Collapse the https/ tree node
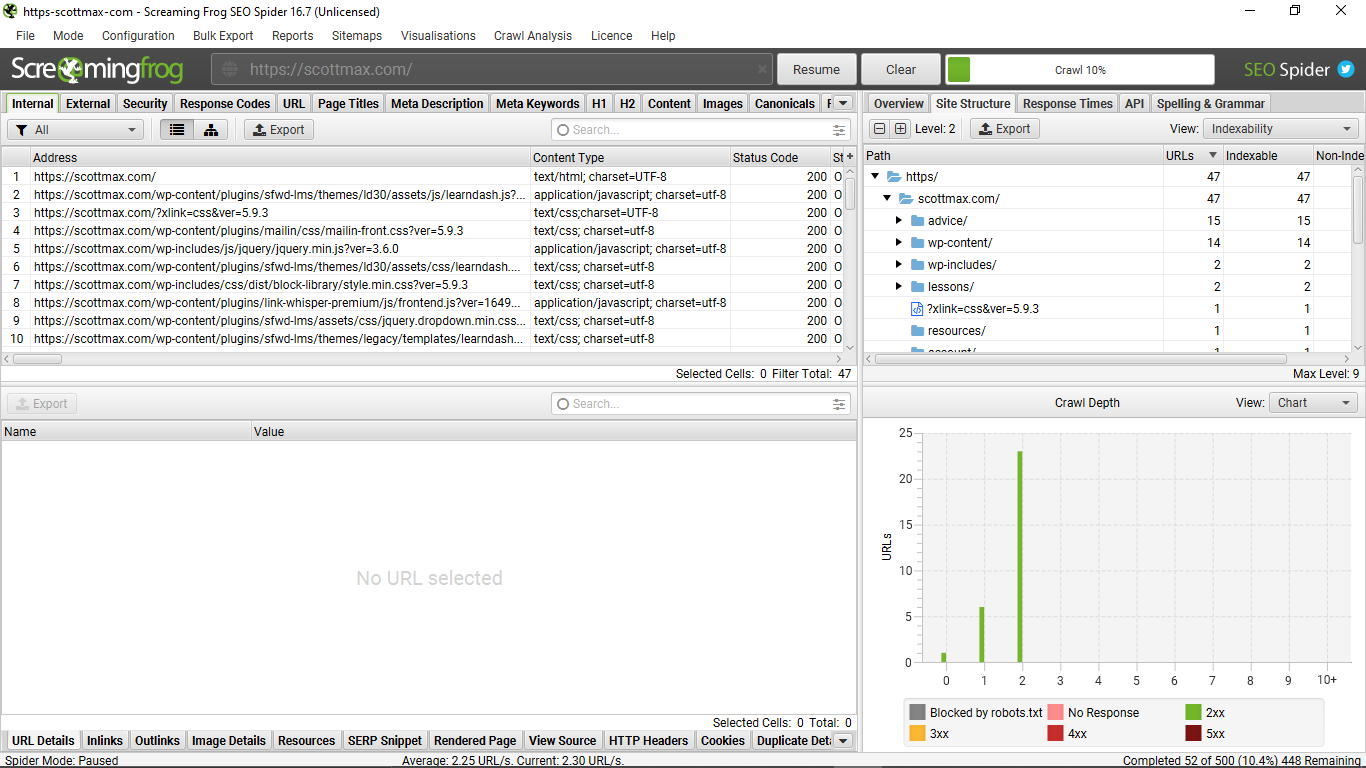This screenshot has width=1366, height=768. [x=875, y=177]
